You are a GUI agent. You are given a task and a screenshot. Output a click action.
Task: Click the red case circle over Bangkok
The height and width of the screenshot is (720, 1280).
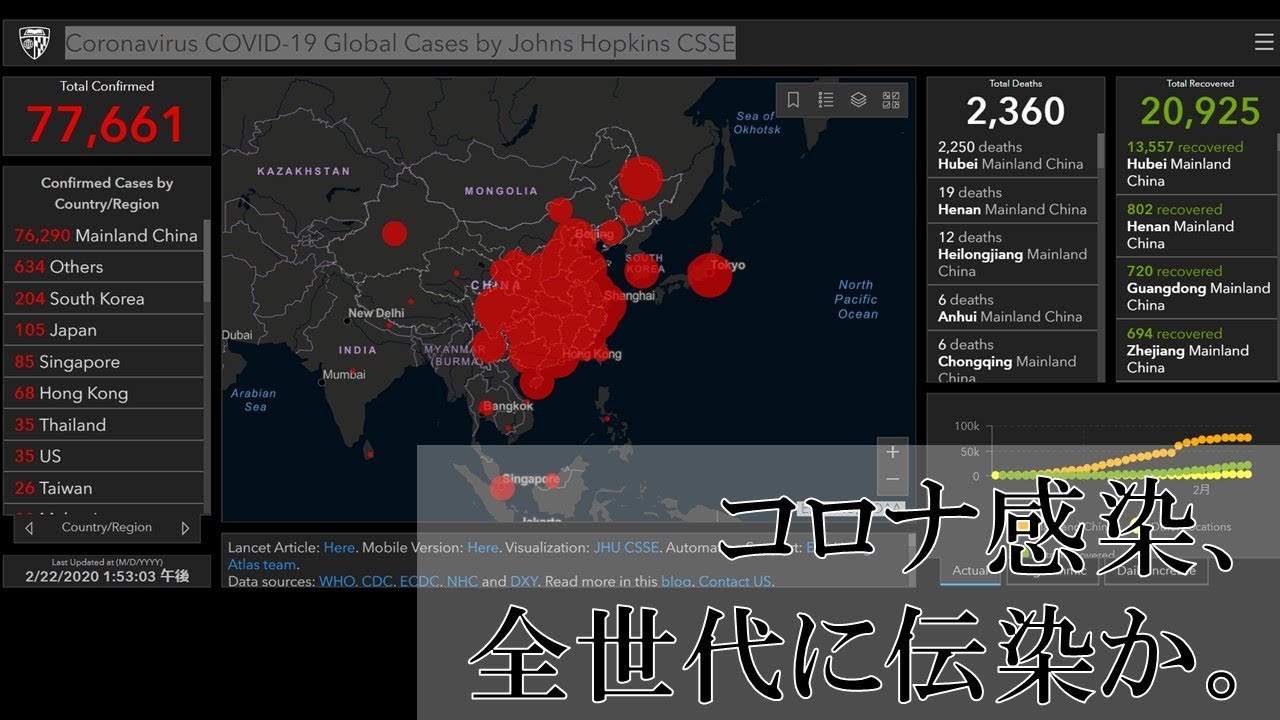[x=486, y=407]
